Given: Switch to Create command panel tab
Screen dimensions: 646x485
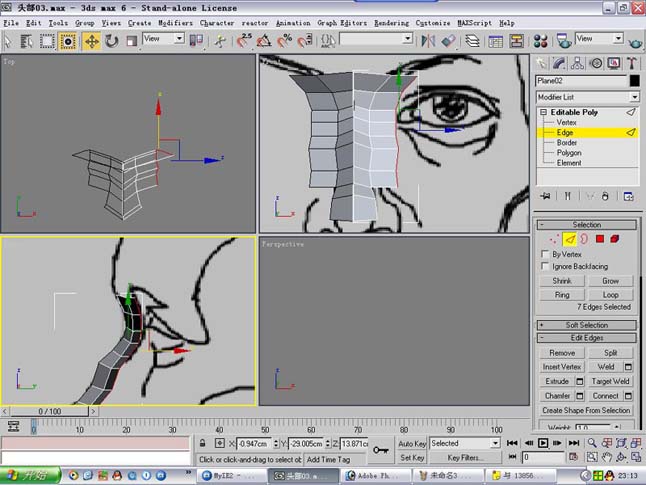Looking at the screenshot, I should point(541,63).
